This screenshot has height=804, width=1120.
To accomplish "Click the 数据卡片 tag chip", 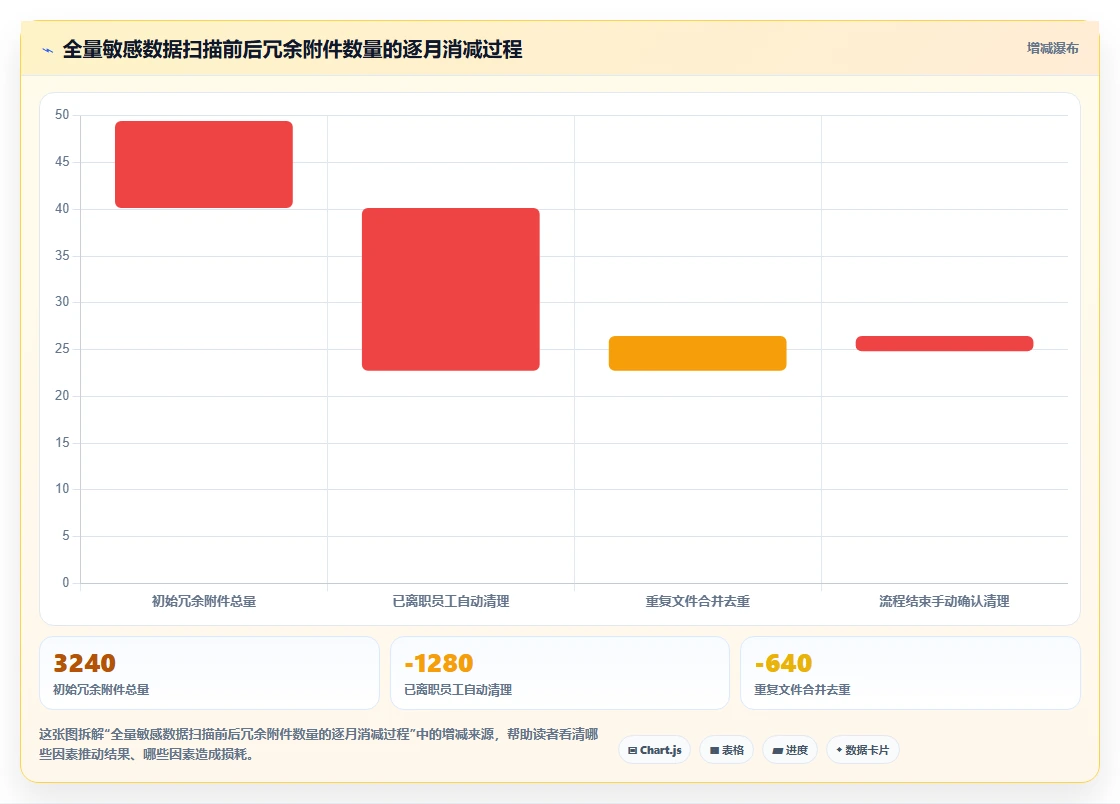I will (x=863, y=750).
